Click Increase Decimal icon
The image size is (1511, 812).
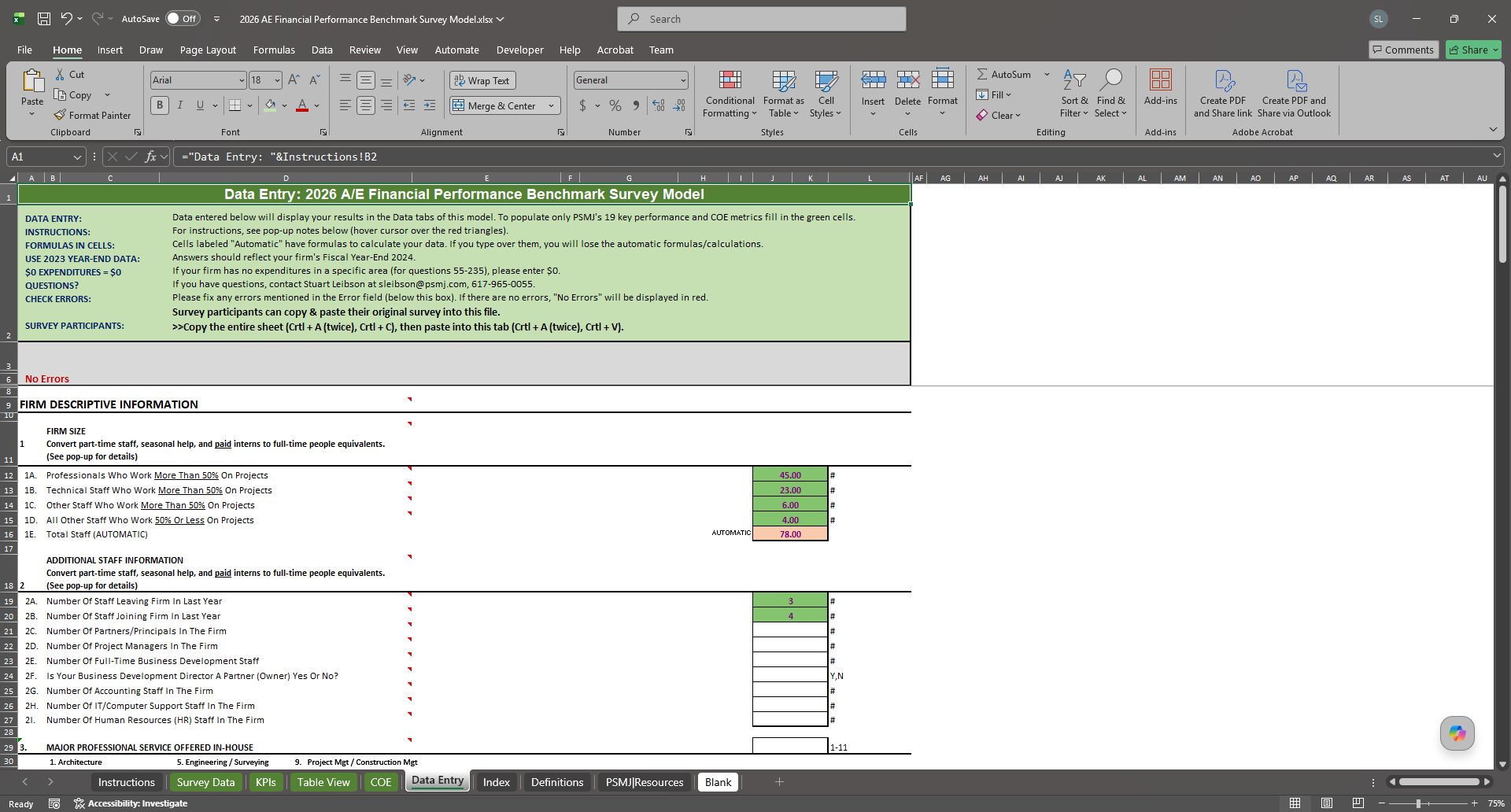659,105
